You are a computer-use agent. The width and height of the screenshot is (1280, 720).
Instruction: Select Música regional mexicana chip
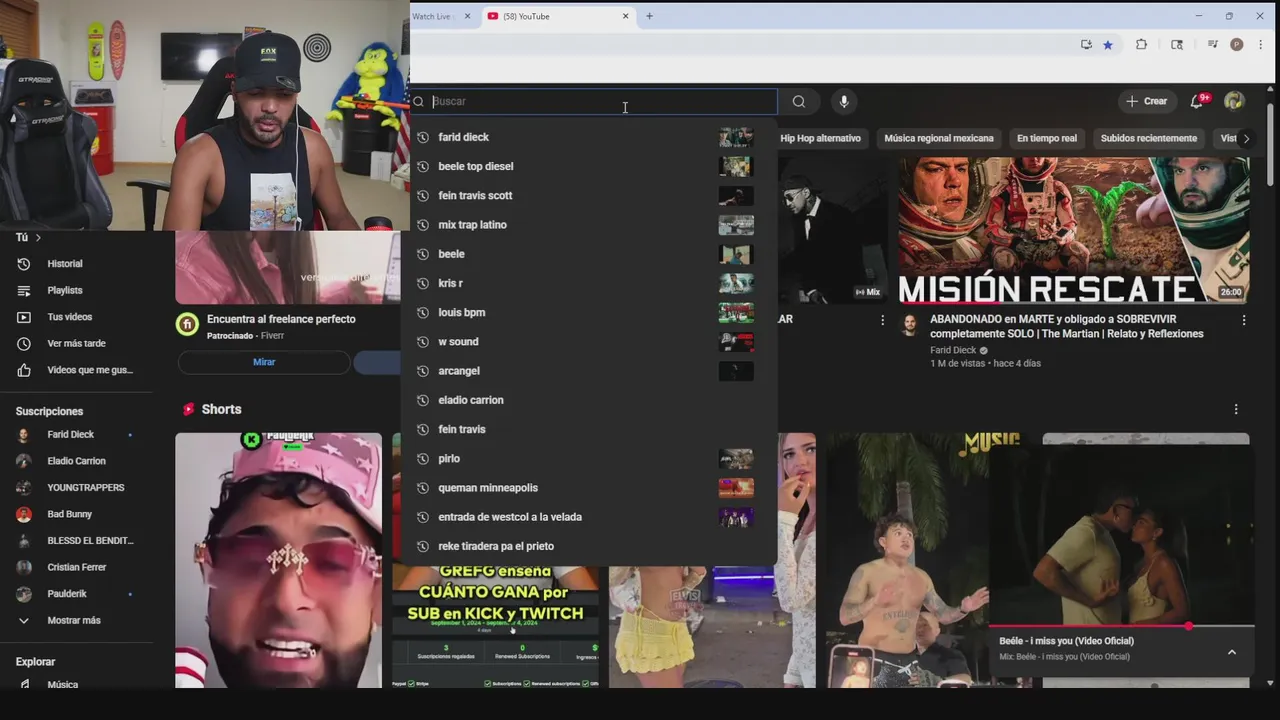[939, 138]
